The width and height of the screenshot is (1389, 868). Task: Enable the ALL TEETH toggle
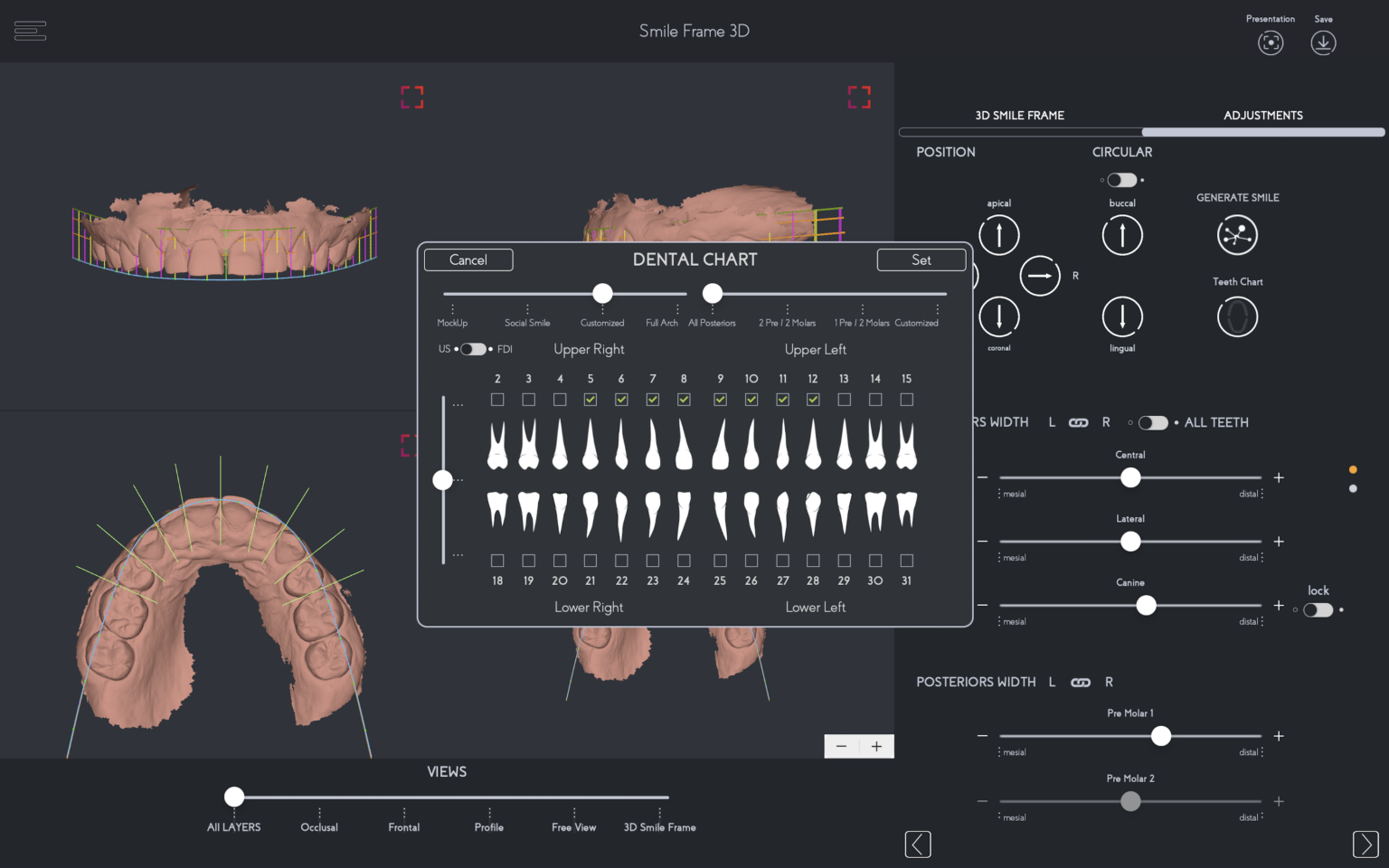1153,422
